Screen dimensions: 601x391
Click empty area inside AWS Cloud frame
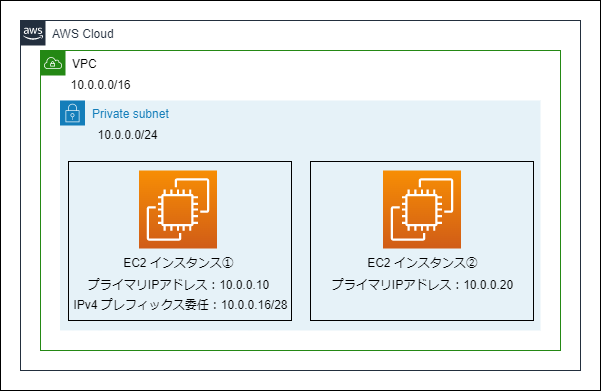(307, 360)
